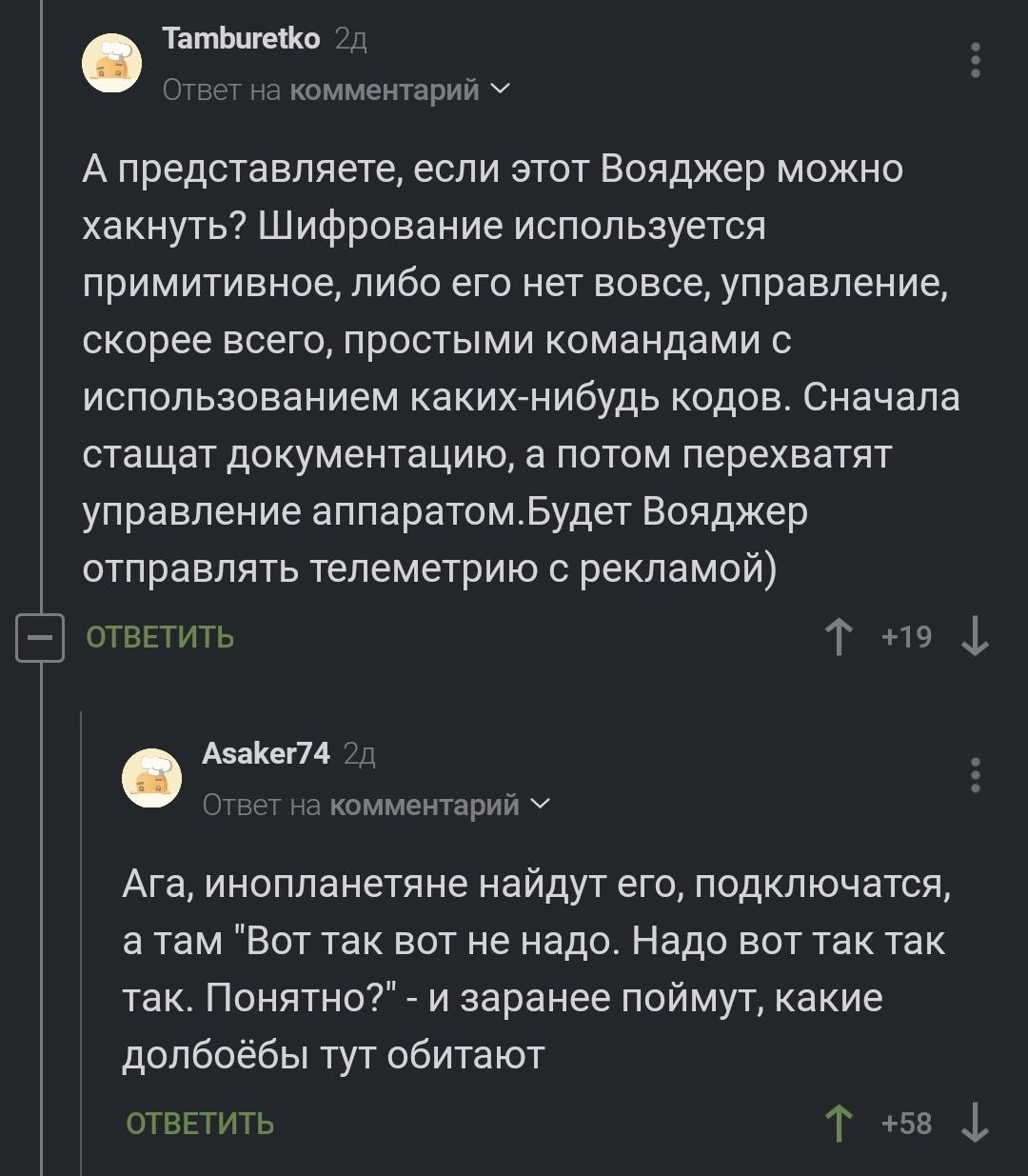Open Asaker74's user profile
This screenshot has height=1176, width=1028.
[x=266, y=754]
